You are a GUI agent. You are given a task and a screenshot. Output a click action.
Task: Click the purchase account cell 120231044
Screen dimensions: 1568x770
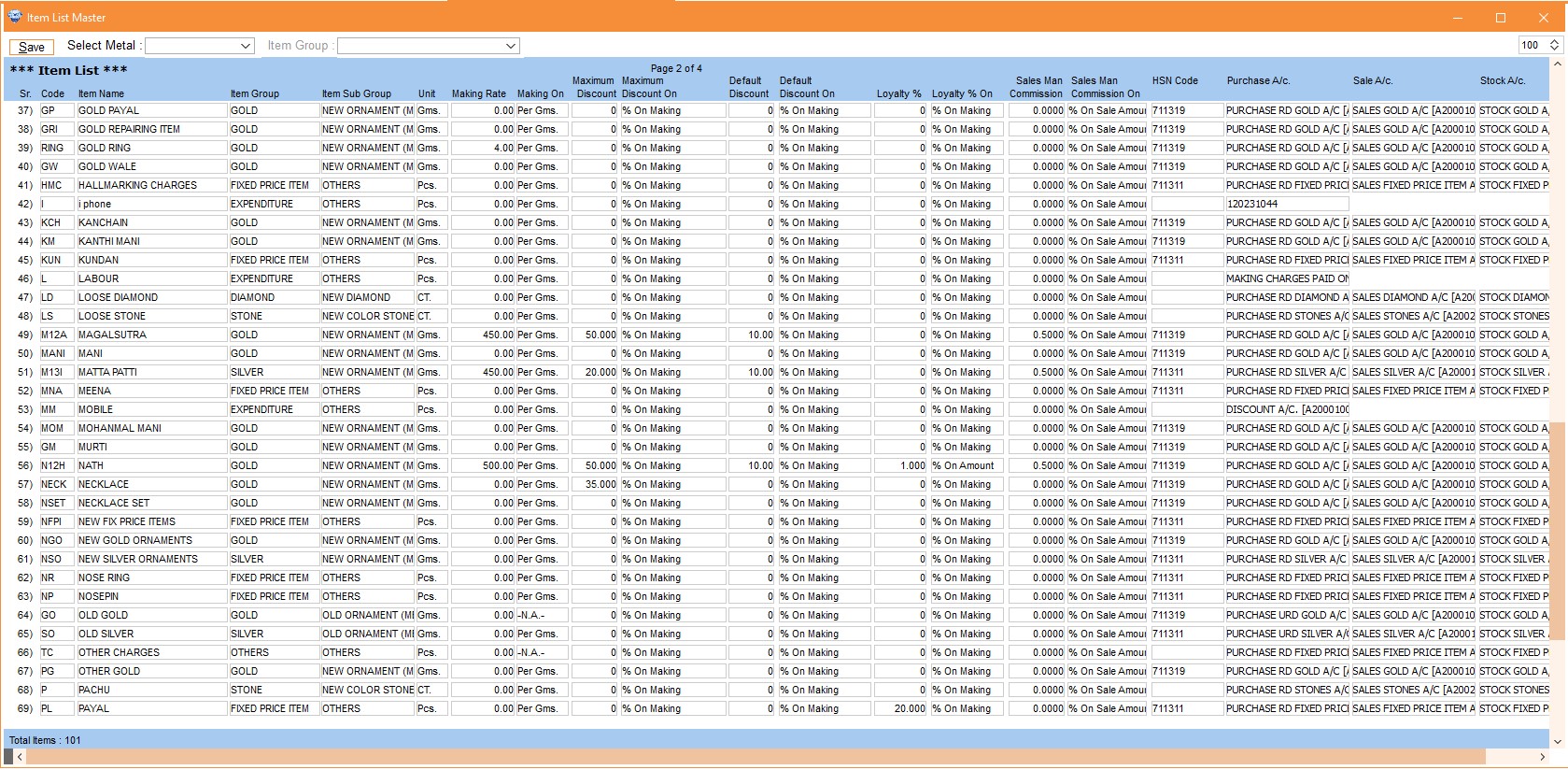tap(1286, 204)
